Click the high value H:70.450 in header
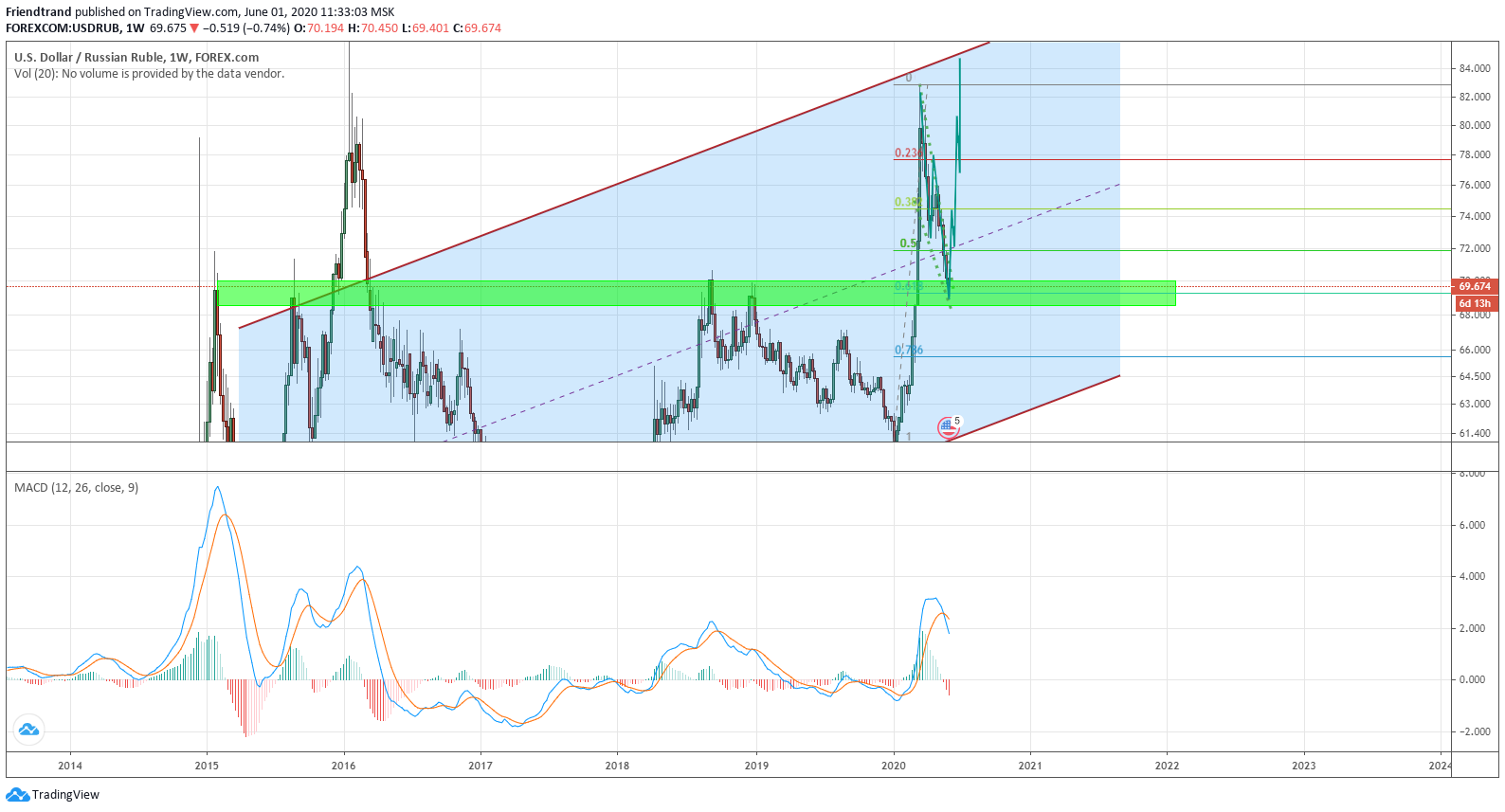 [373, 28]
